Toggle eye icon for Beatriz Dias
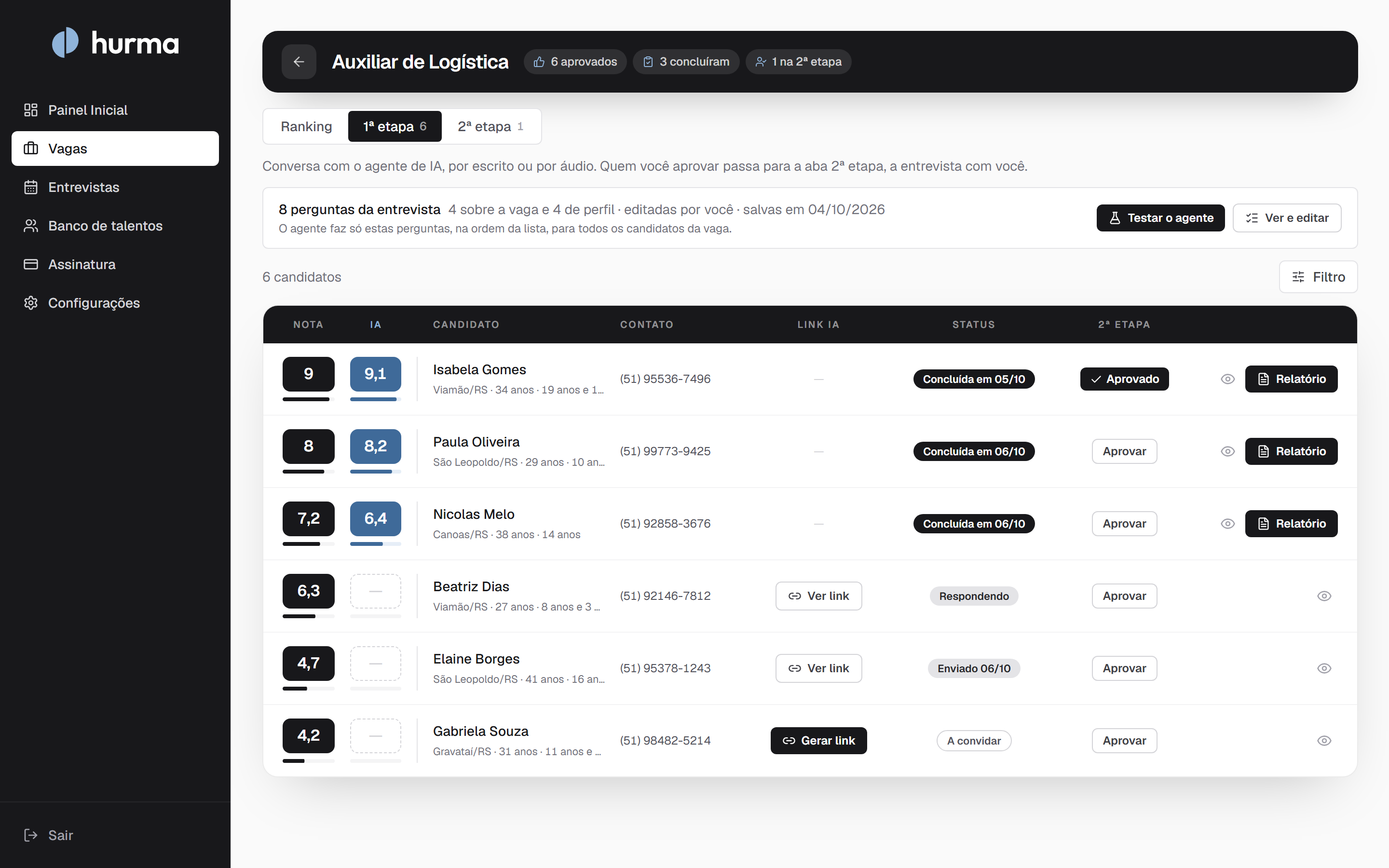 (x=1324, y=596)
